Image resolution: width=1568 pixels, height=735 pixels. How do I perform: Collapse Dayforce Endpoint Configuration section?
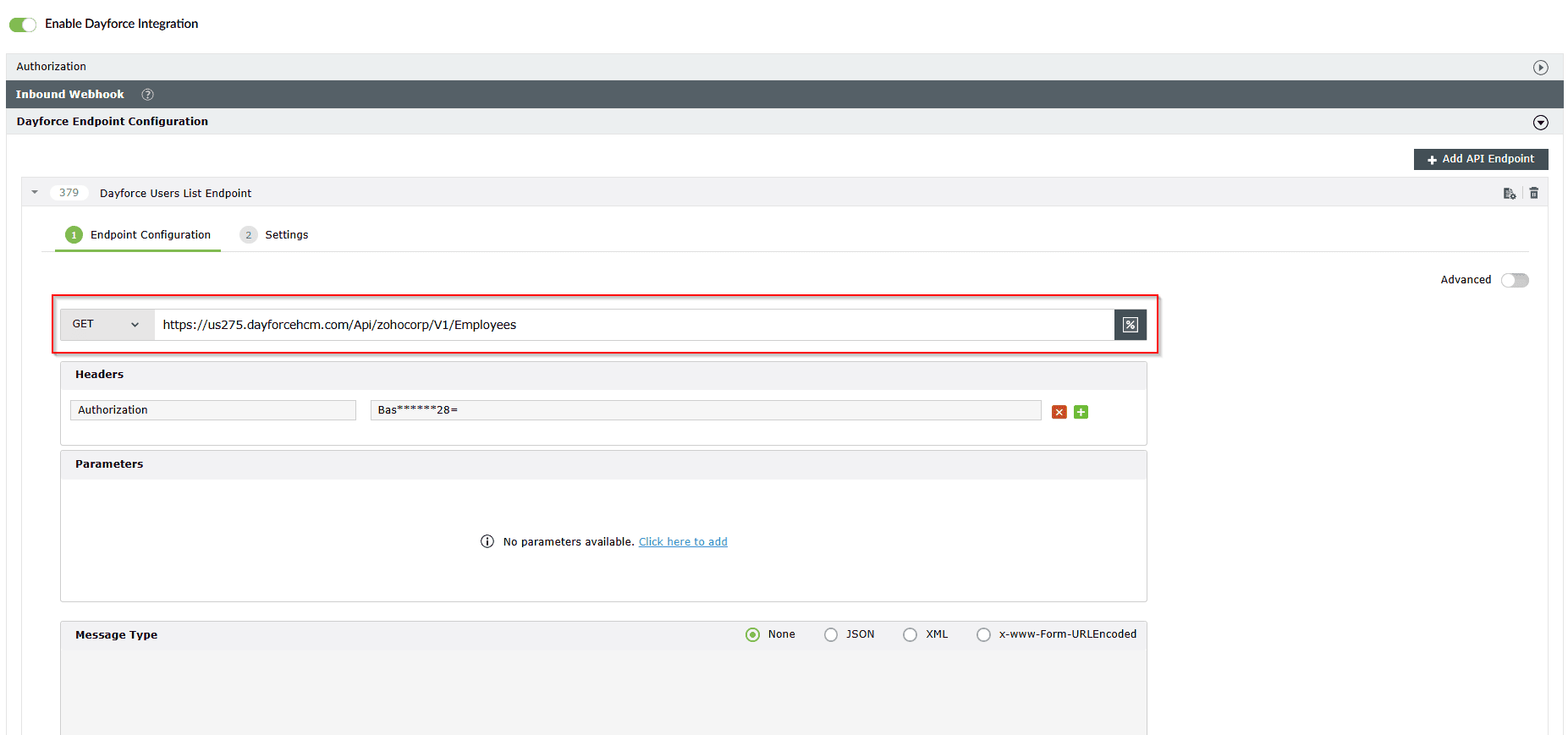1540,123
